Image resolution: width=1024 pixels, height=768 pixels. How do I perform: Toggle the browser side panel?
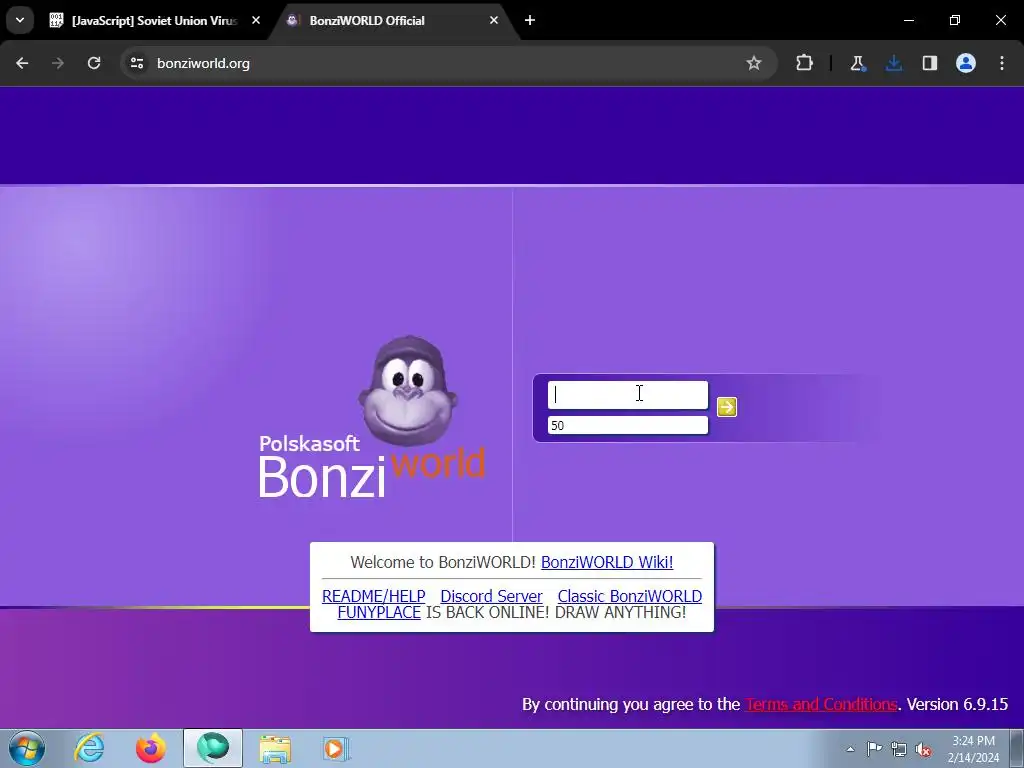pyautogui.click(x=930, y=63)
